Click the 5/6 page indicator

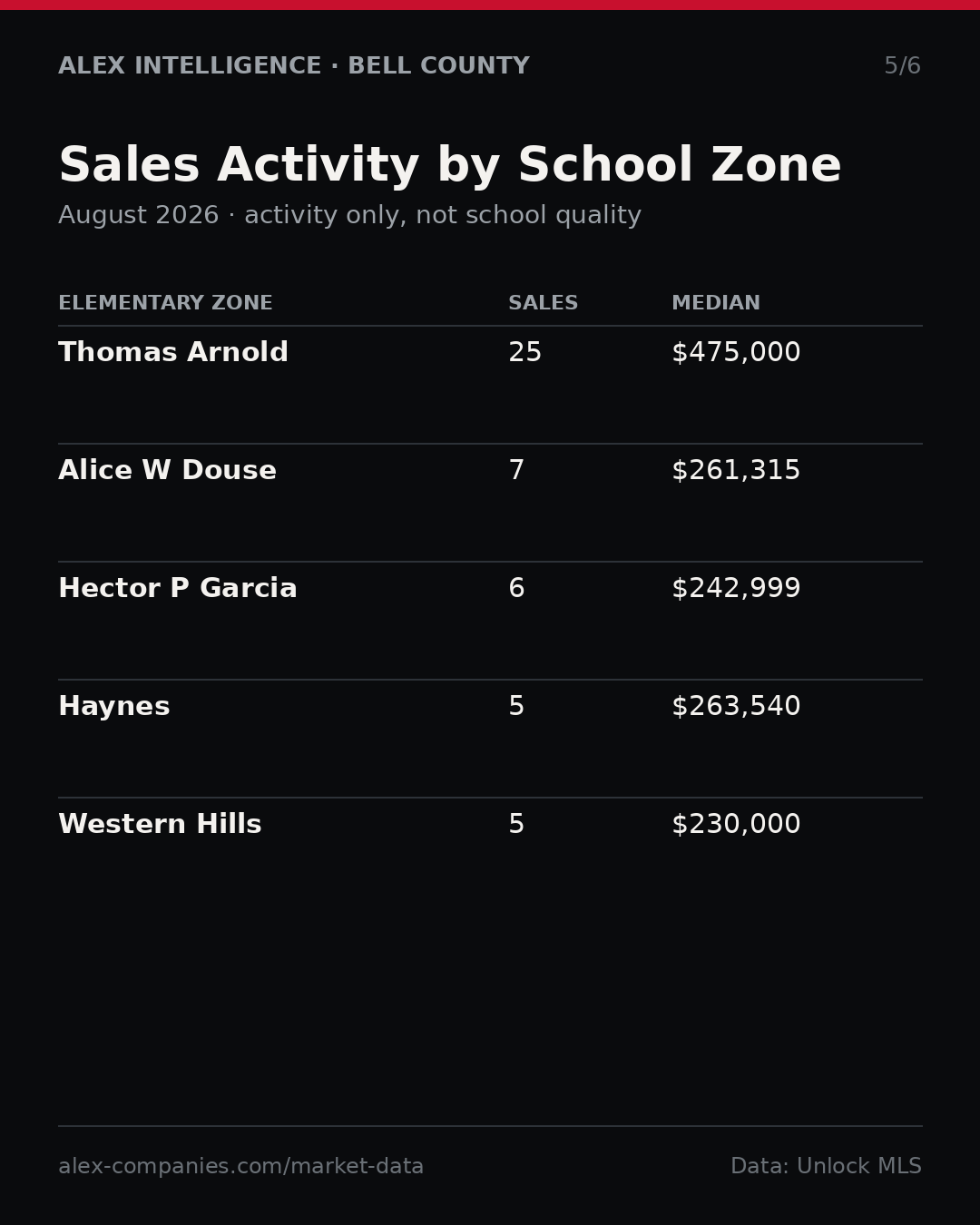(902, 66)
